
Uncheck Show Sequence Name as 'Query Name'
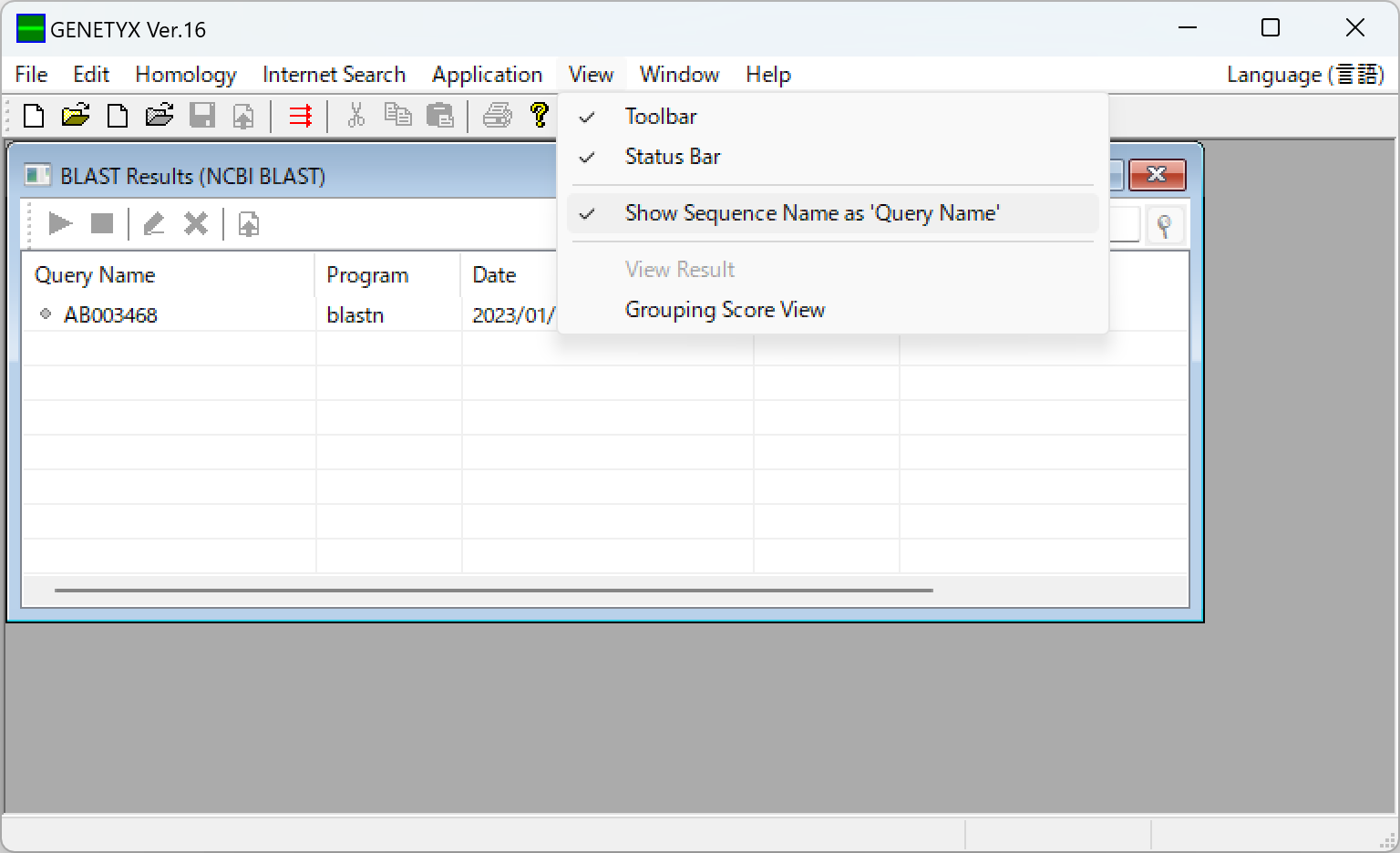coord(833,213)
